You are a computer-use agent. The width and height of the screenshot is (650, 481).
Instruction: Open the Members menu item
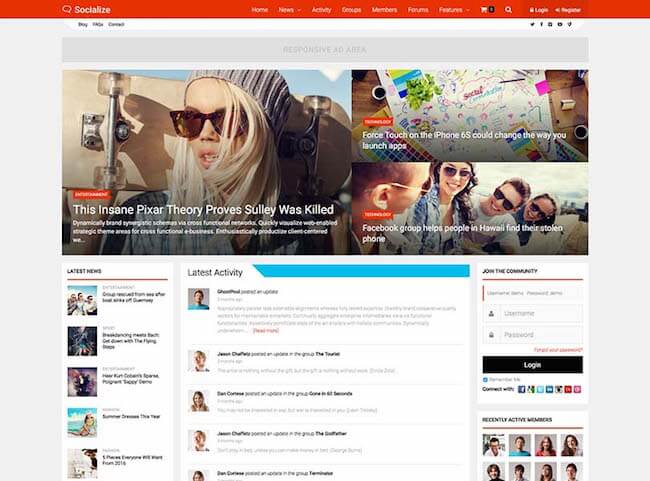tap(384, 10)
